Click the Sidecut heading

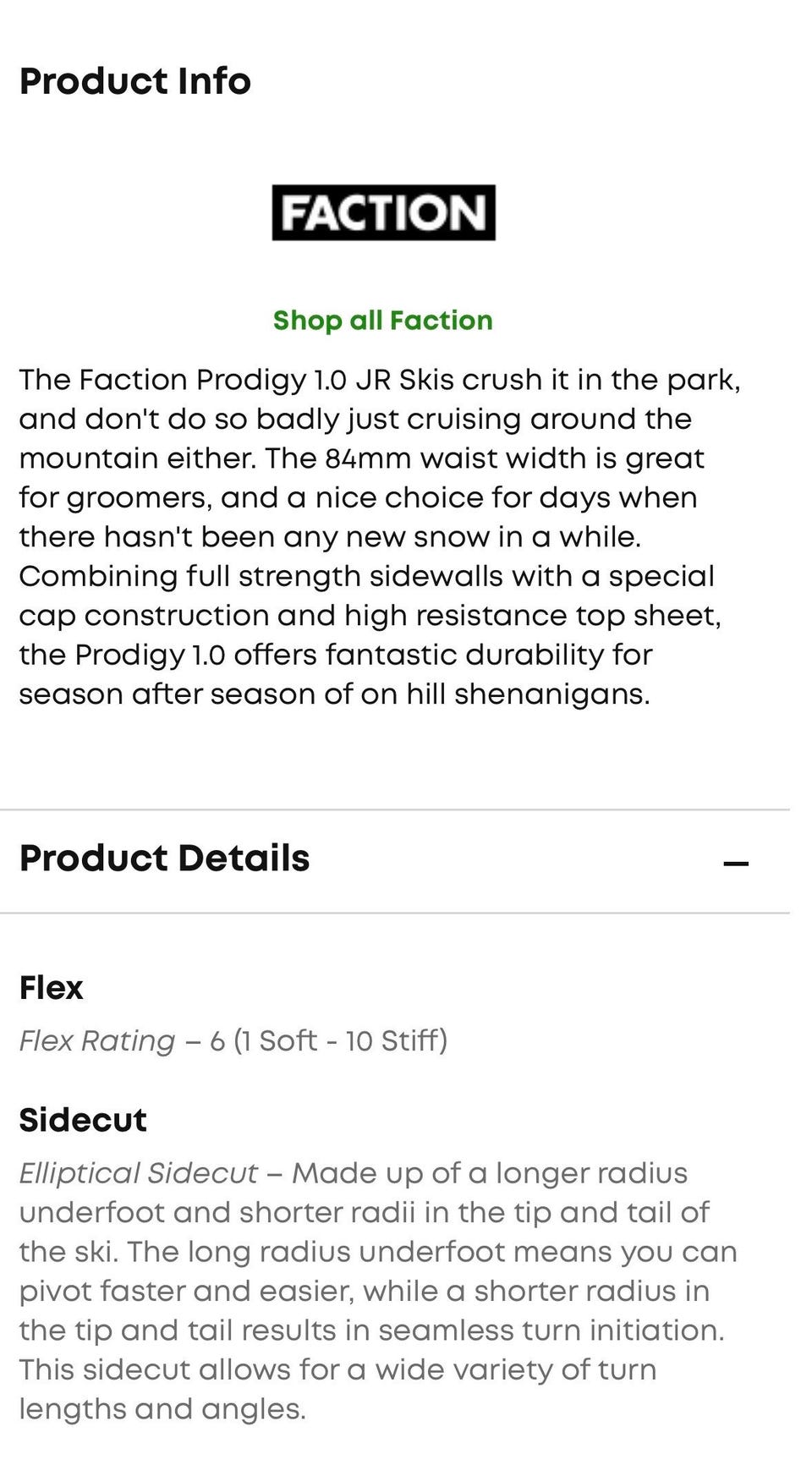83,1120
